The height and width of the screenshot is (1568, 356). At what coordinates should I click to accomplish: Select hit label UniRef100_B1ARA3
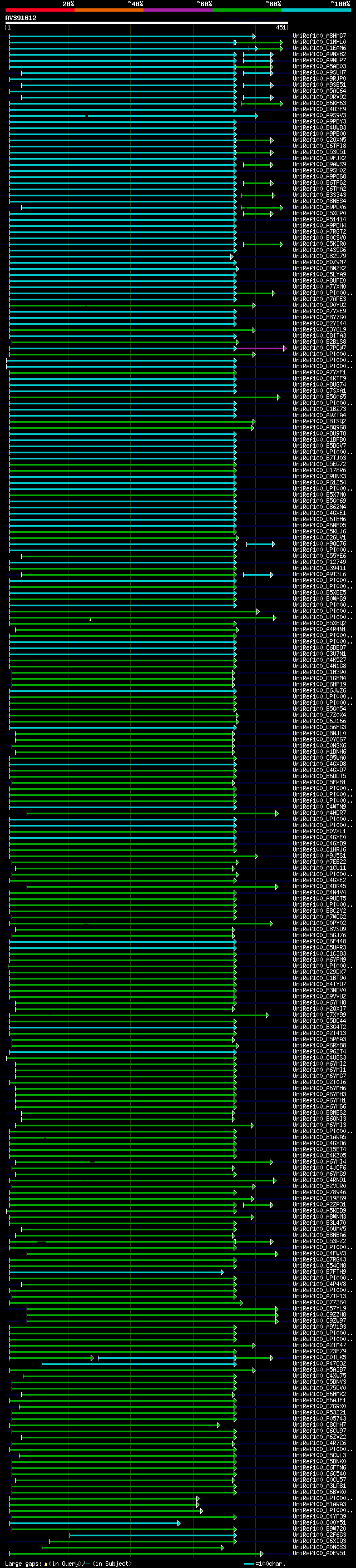(319, 1505)
